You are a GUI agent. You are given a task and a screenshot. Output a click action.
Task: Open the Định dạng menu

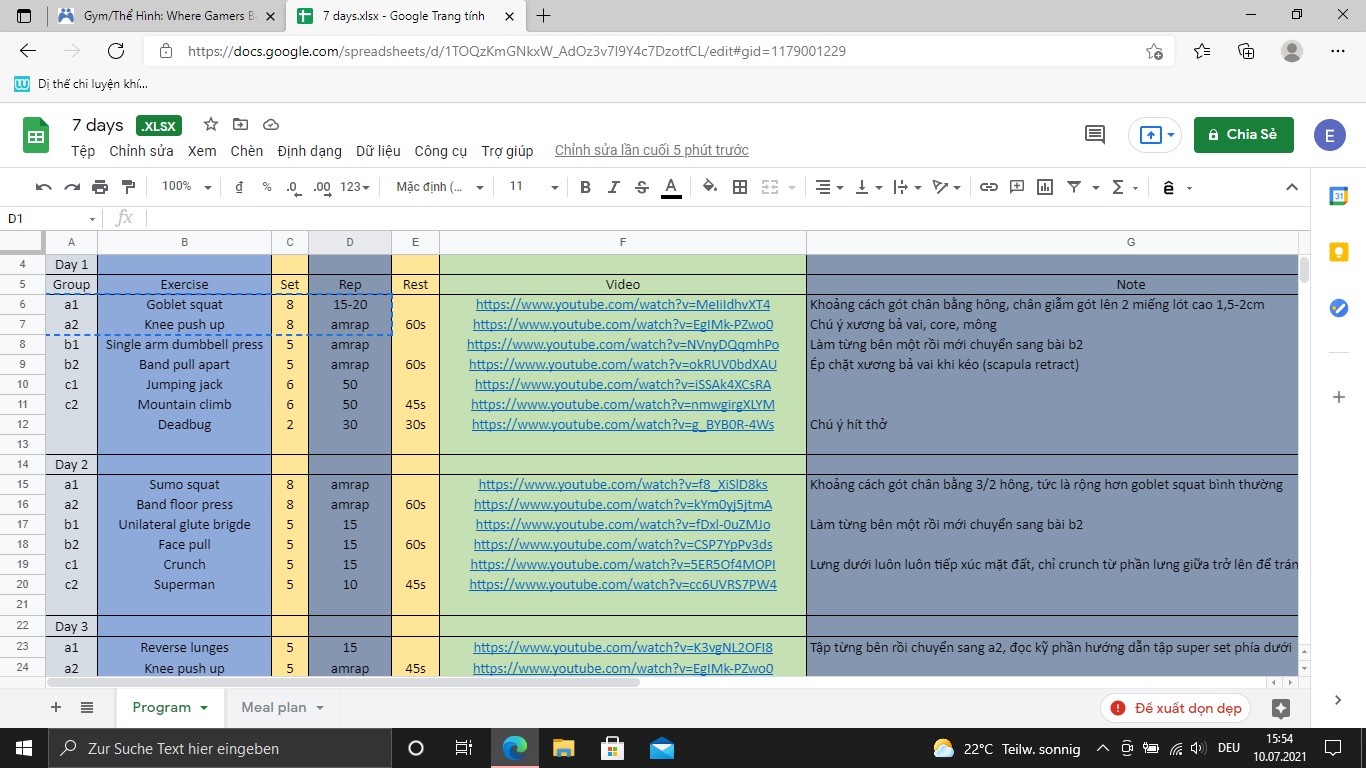(x=309, y=150)
